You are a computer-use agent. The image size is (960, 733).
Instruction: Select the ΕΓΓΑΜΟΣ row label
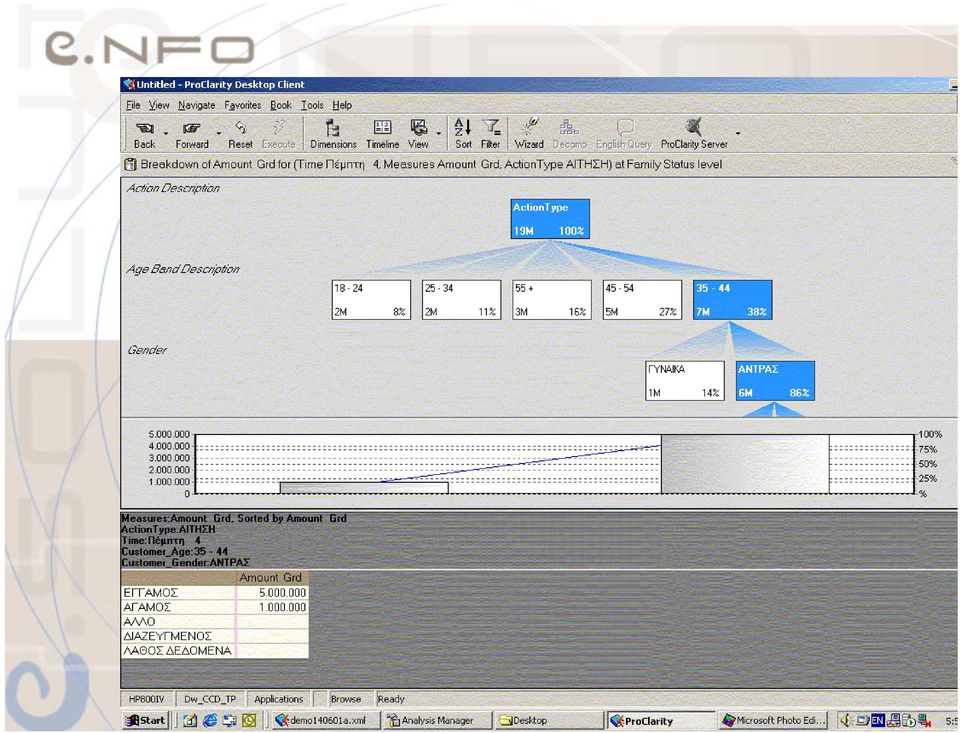point(178,593)
